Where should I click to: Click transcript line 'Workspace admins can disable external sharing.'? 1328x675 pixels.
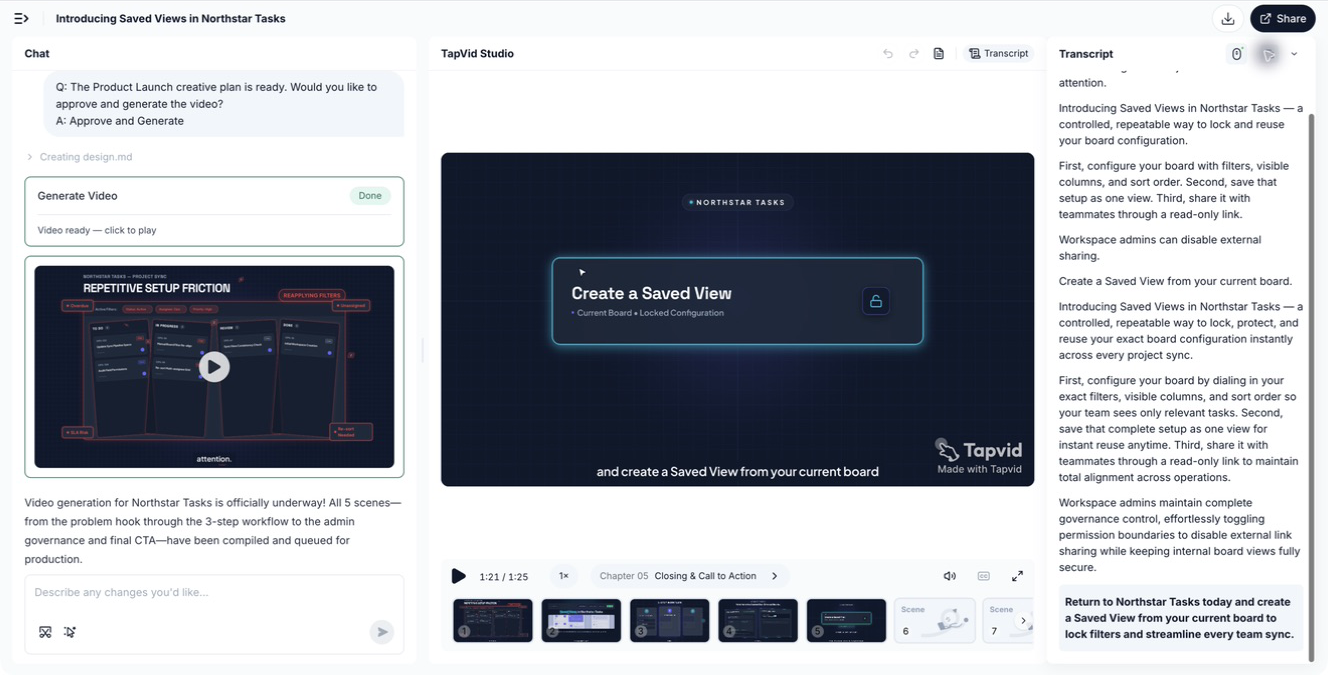pyautogui.click(x=1160, y=247)
